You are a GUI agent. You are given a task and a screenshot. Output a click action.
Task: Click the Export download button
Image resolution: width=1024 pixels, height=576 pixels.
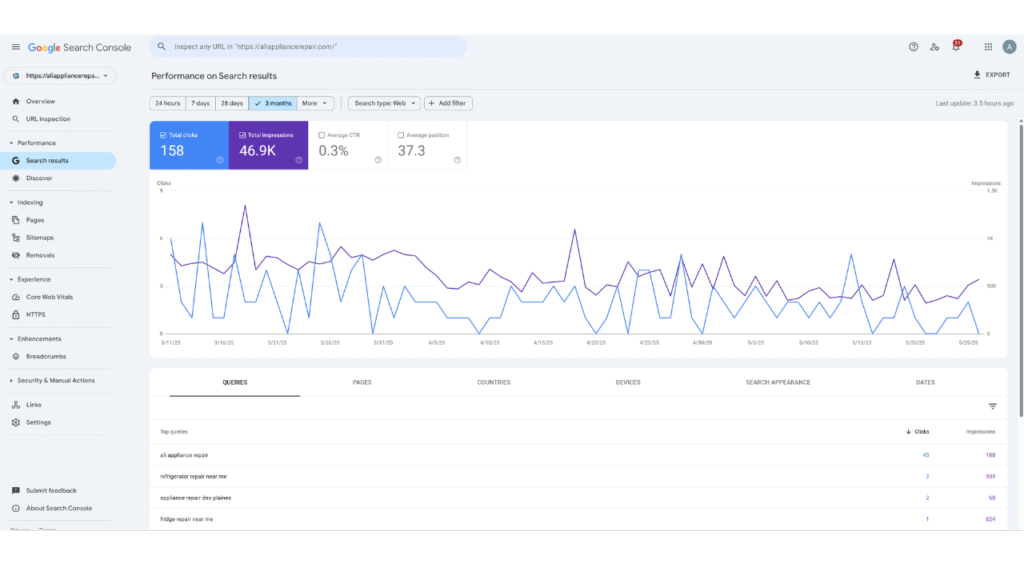point(991,75)
